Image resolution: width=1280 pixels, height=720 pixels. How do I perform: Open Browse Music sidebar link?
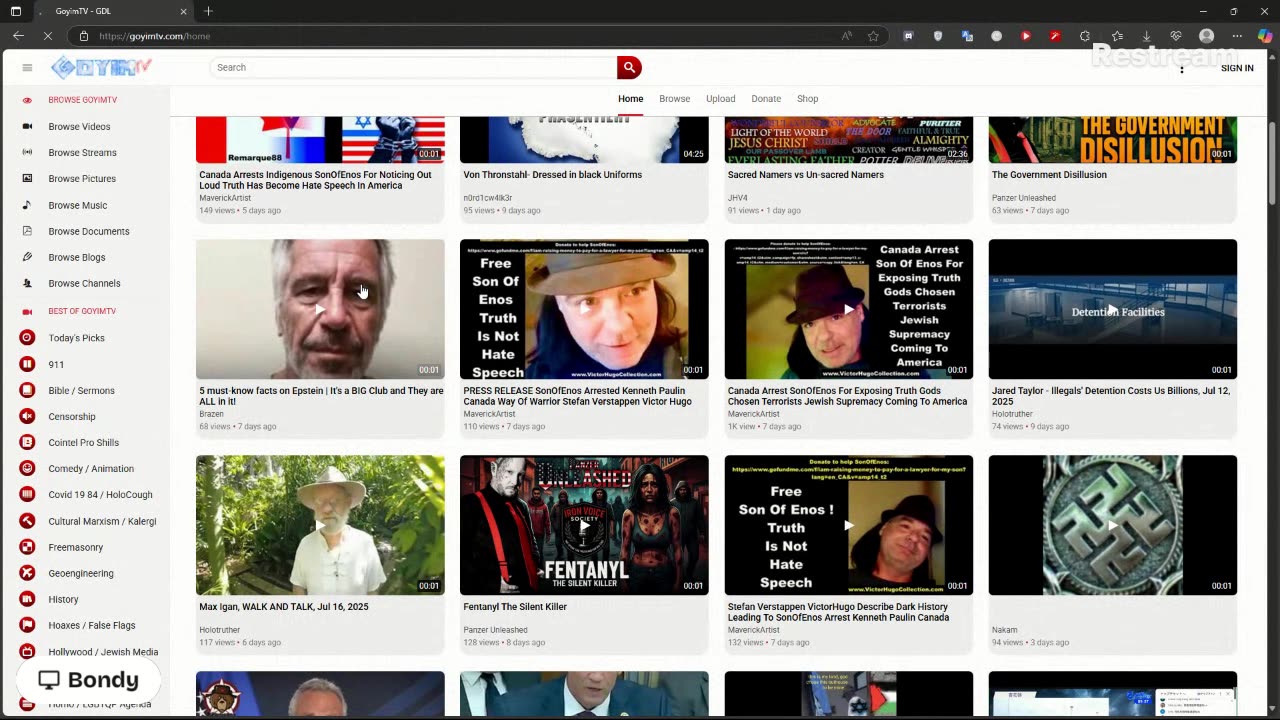click(77, 205)
